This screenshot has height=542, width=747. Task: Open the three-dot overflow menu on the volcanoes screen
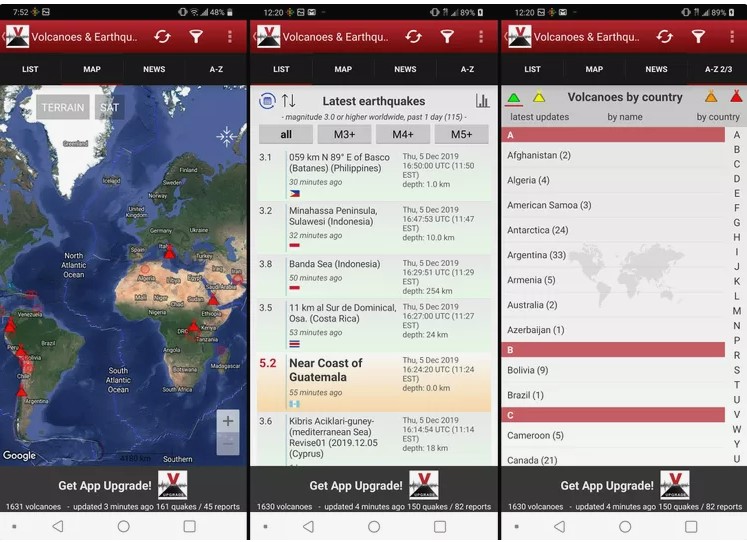click(x=732, y=37)
